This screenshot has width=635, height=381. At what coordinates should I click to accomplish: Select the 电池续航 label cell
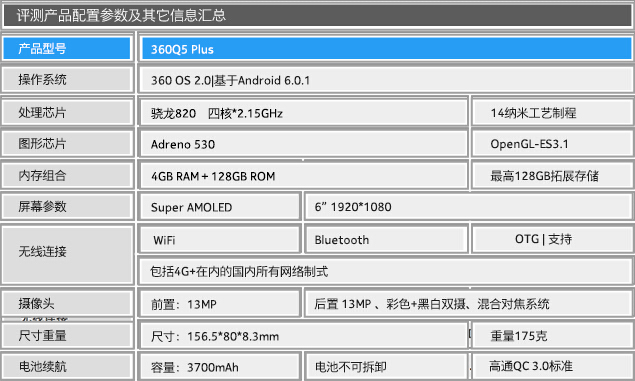(x=67, y=366)
